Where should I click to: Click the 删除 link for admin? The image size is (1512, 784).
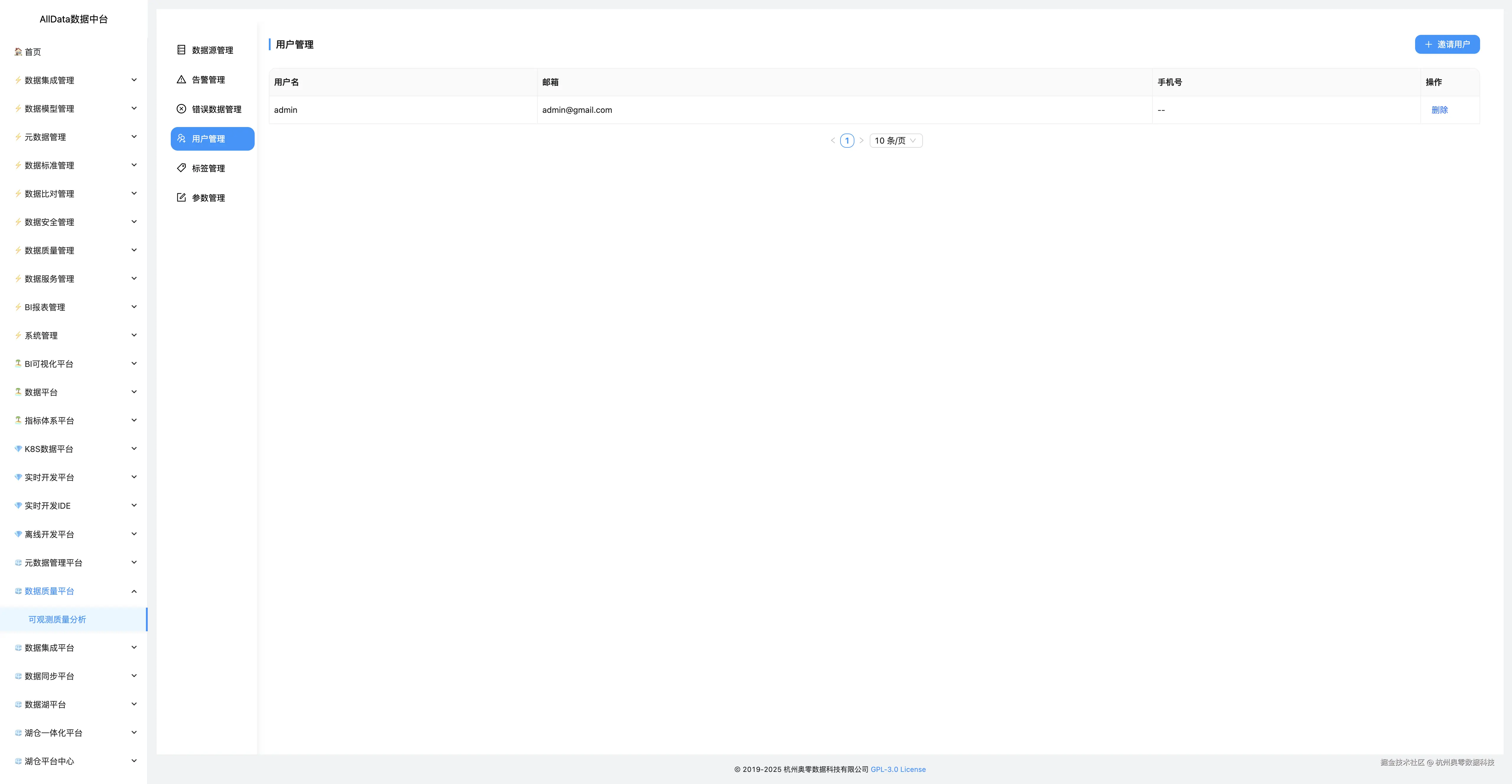tap(1439, 110)
